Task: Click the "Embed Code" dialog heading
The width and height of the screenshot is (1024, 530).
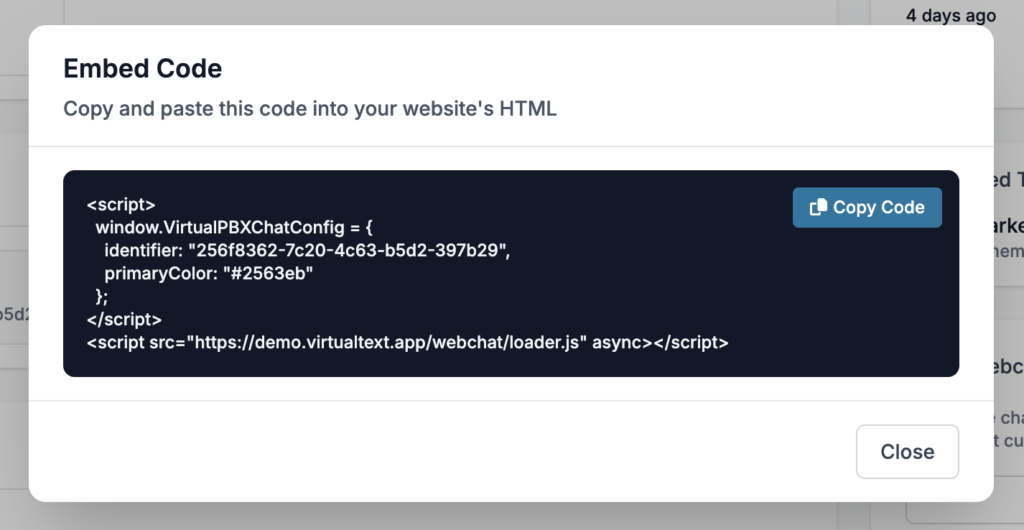Action: [142, 69]
